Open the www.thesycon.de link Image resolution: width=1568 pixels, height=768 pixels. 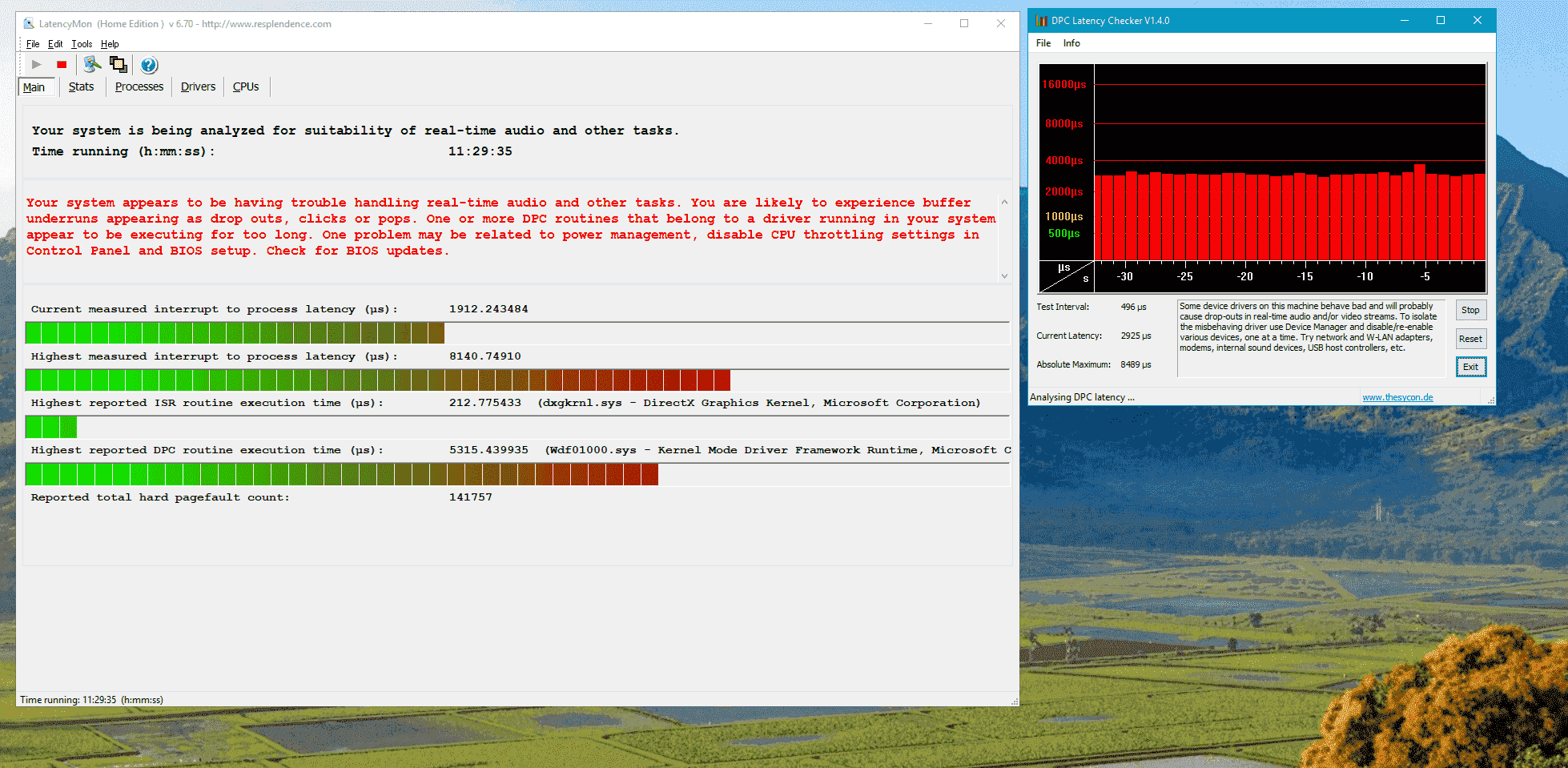(x=1397, y=397)
